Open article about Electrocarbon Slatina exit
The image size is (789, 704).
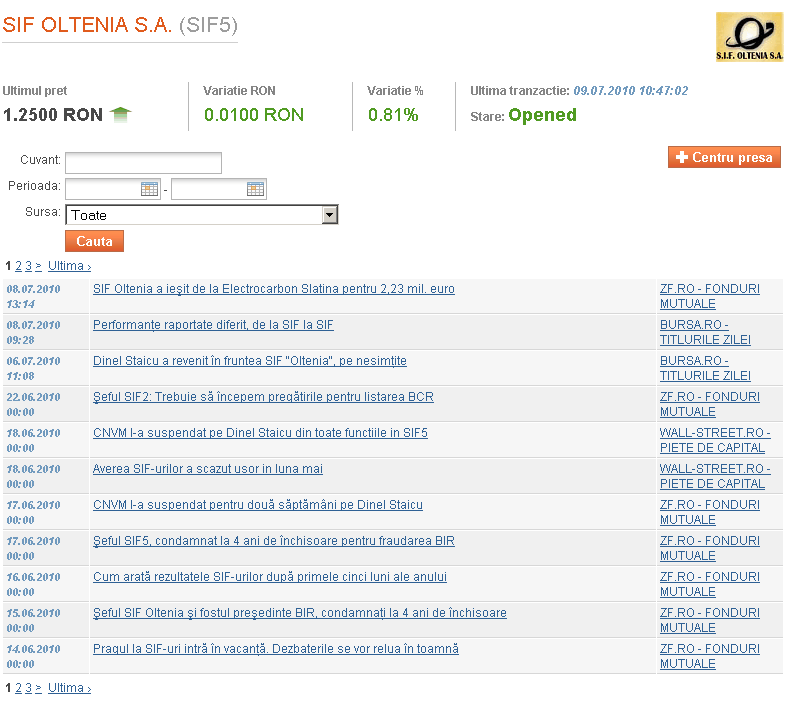tap(273, 289)
